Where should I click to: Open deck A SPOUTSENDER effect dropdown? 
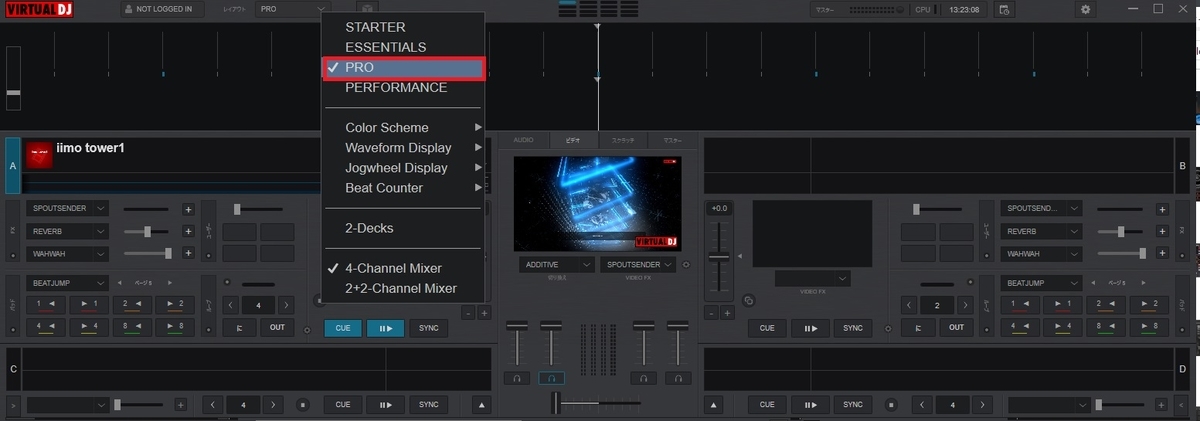(68, 209)
